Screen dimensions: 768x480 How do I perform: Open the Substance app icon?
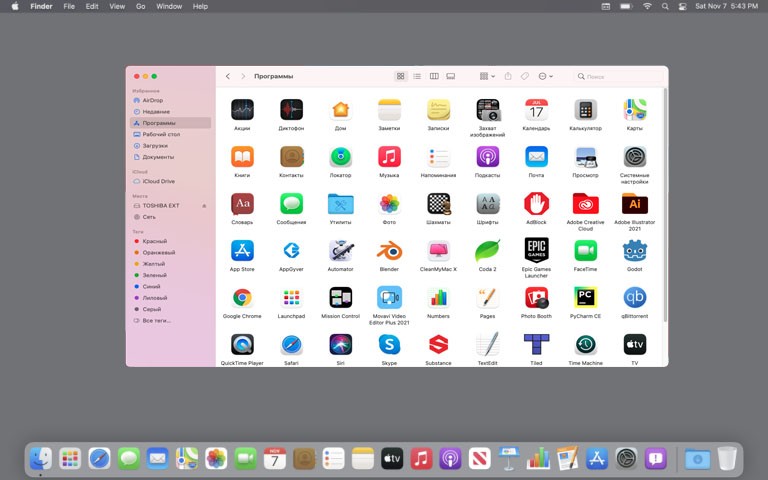pos(438,344)
